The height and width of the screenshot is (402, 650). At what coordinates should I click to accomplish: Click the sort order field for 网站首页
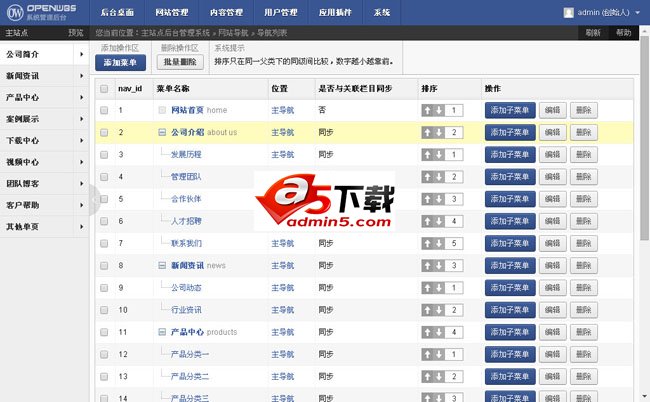point(454,110)
